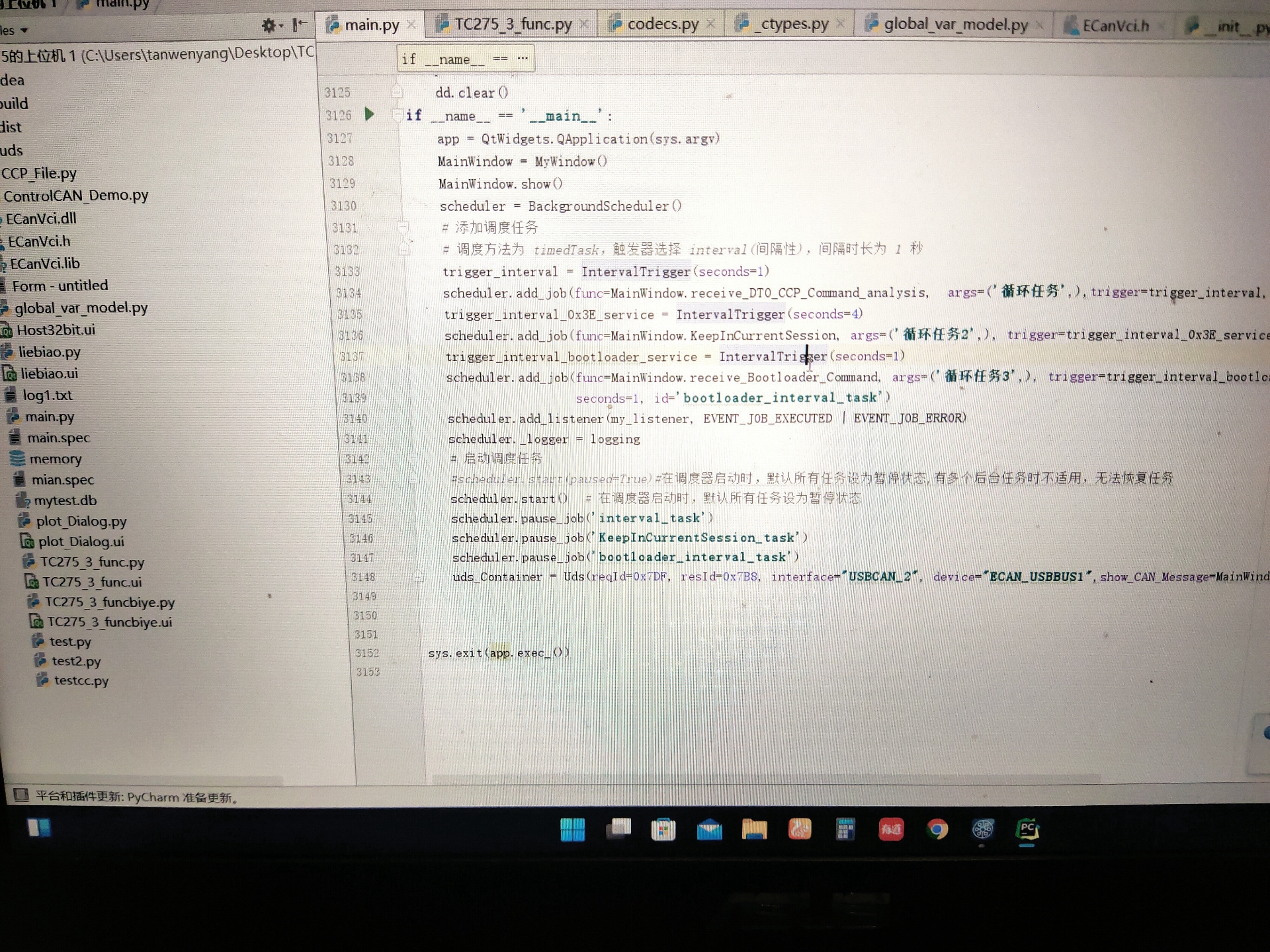Viewport: 1270px width, 952px height.
Task: Toggle the fold marker at line 3148
Action: (x=418, y=576)
